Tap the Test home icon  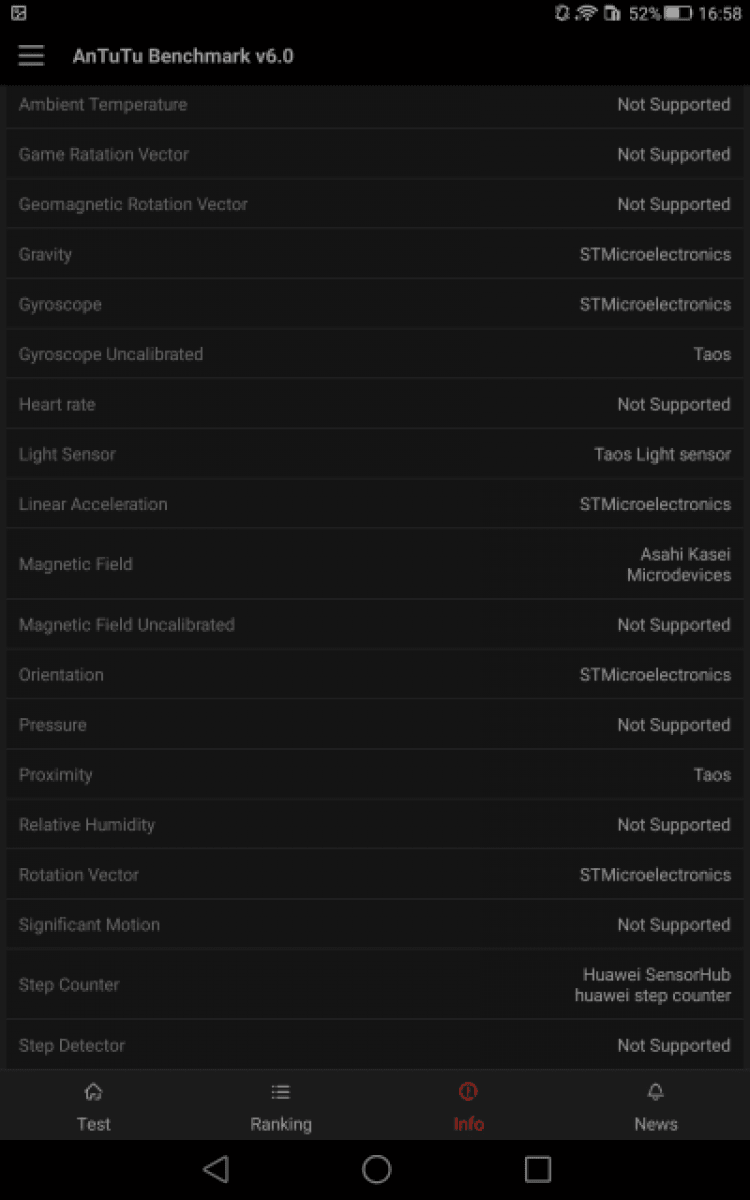click(x=93, y=1091)
